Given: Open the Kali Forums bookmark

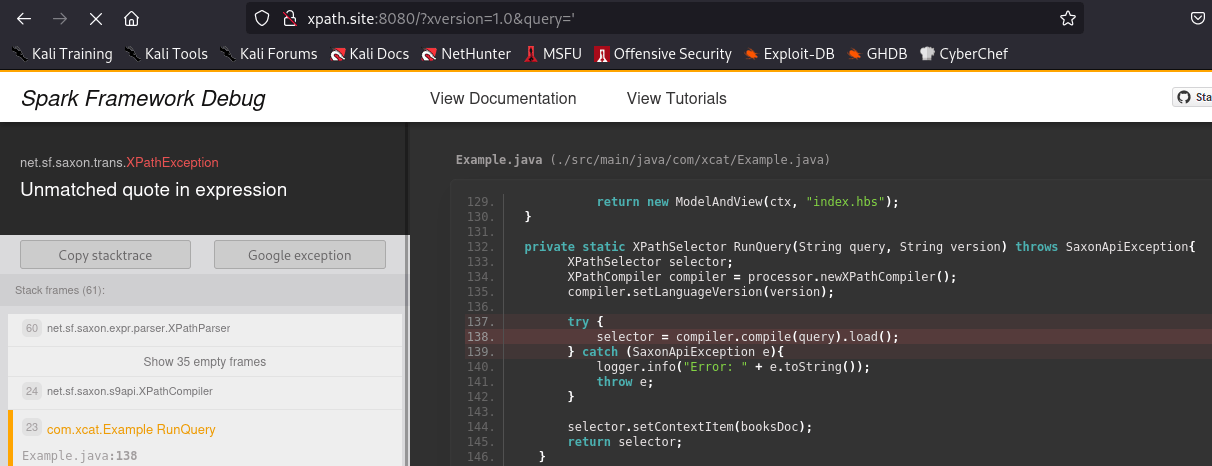Looking at the screenshot, I should point(269,54).
